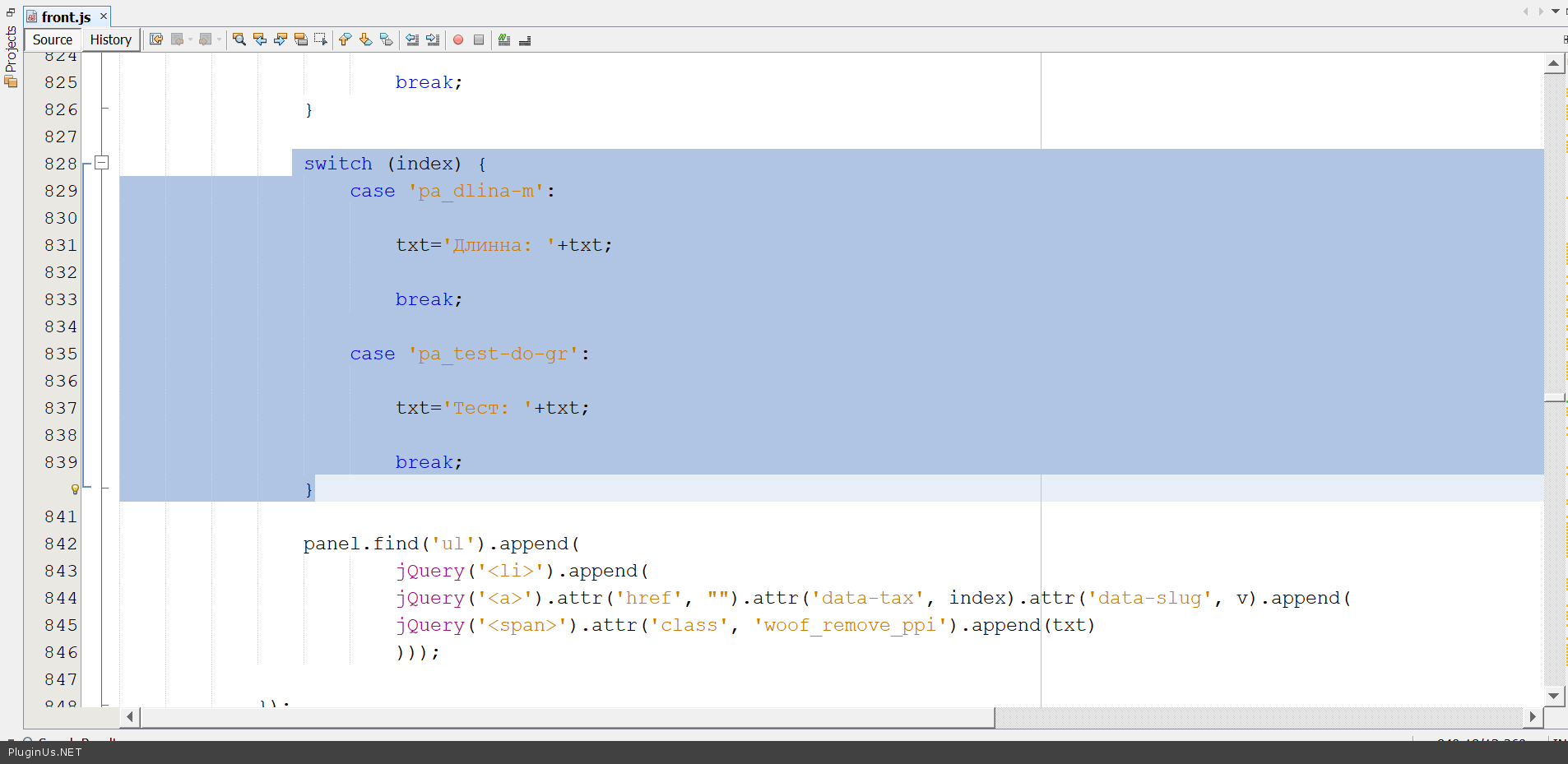Jump to the previous find occurrence

tap(260, 39)
